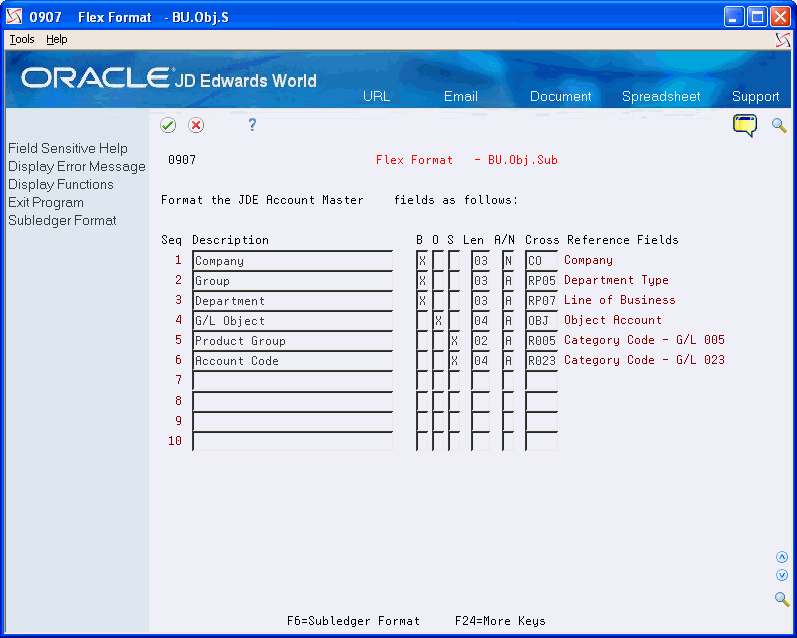Click the Len field of Product Group row
The height and width of the screenshot is (638, 797).
480,341
